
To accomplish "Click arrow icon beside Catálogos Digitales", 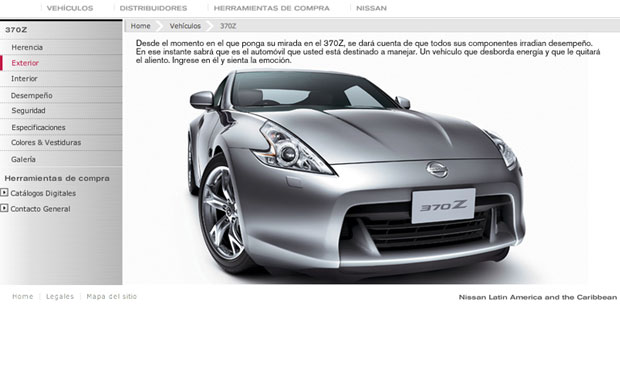I will [x=4, y=193].
